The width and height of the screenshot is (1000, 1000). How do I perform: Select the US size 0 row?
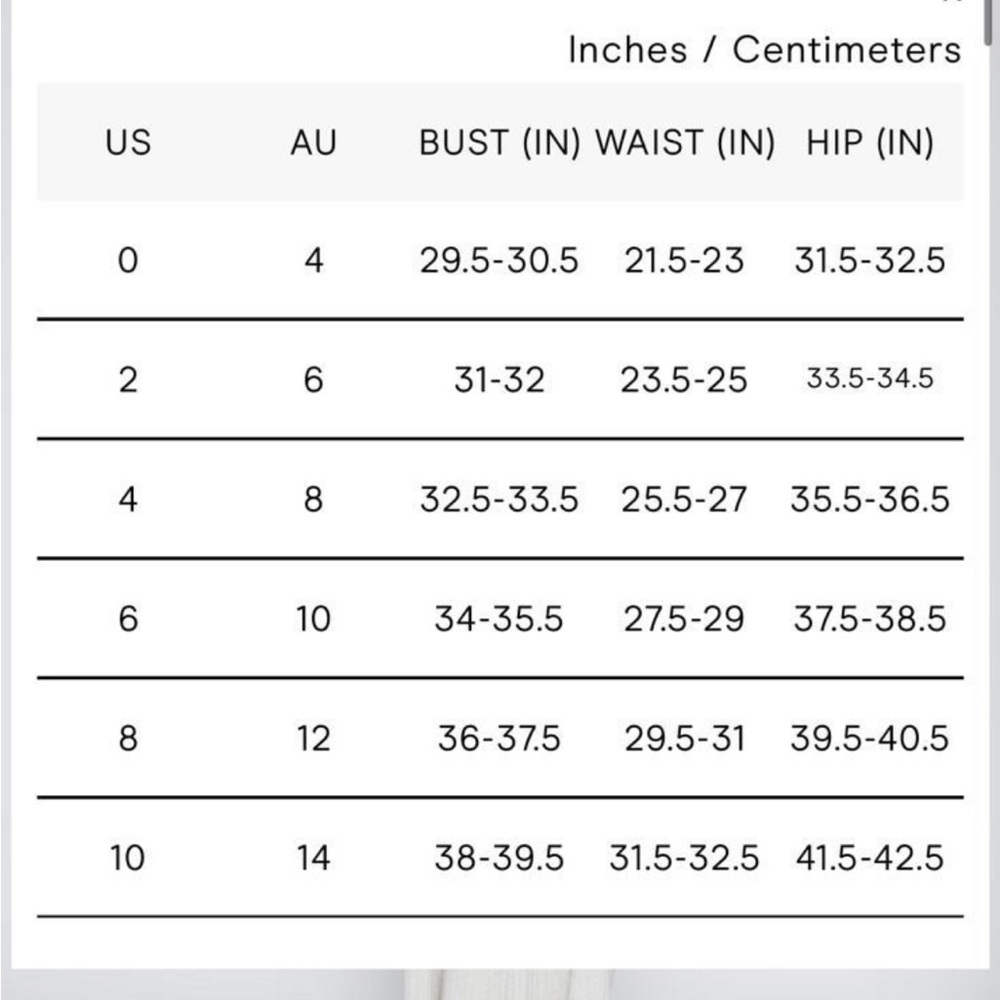pos(500,260)
